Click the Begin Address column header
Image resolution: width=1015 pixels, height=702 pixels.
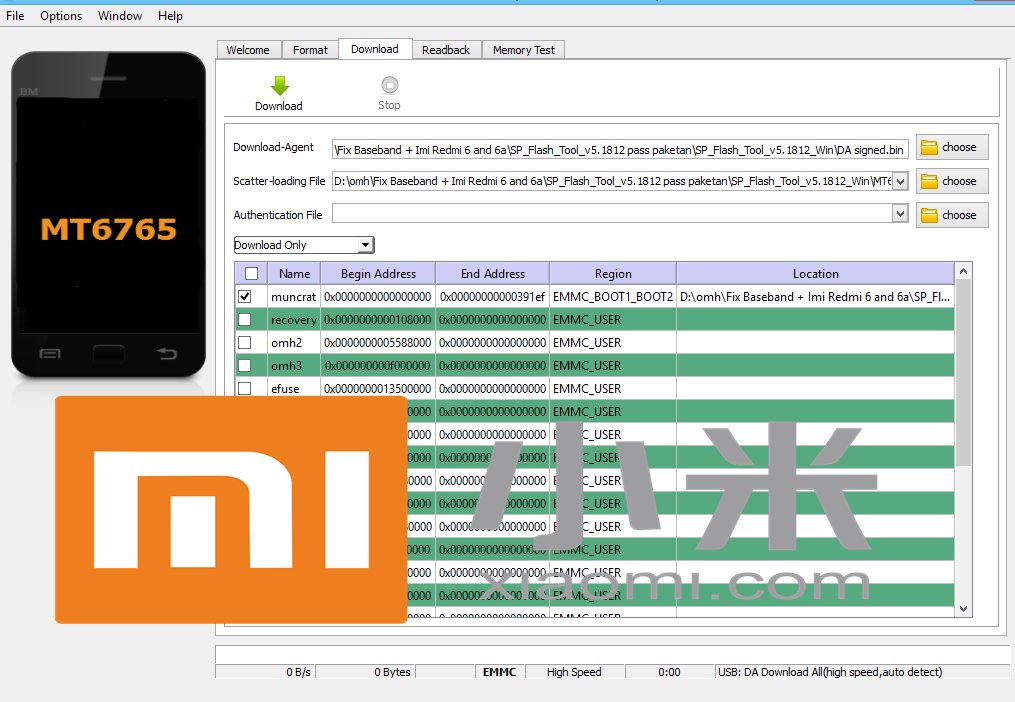coord(379,273)
